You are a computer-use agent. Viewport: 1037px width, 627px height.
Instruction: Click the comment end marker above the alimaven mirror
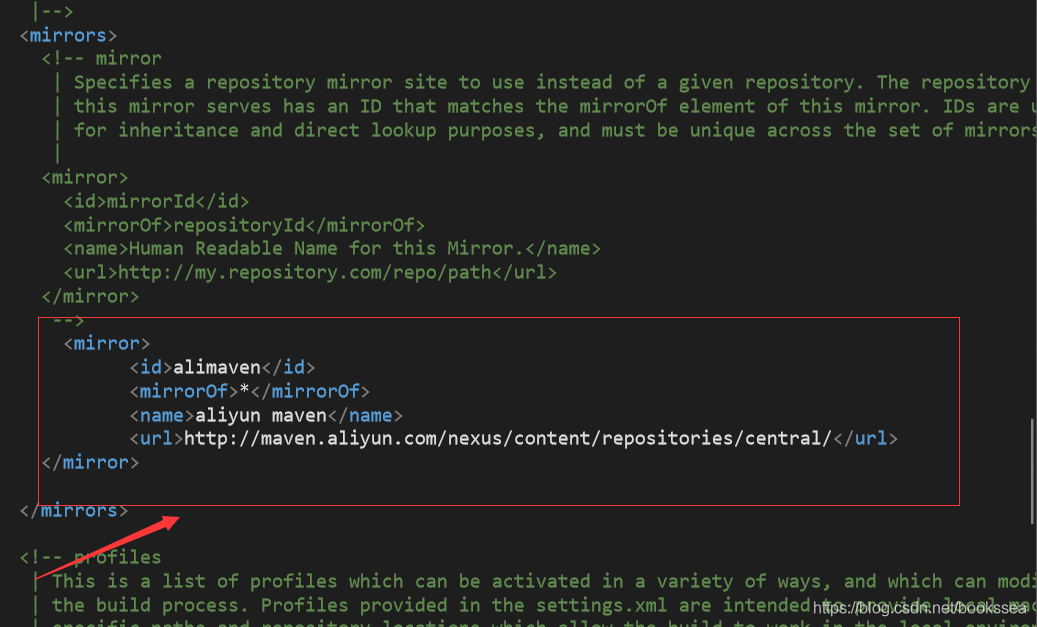(x=68, y=320)
